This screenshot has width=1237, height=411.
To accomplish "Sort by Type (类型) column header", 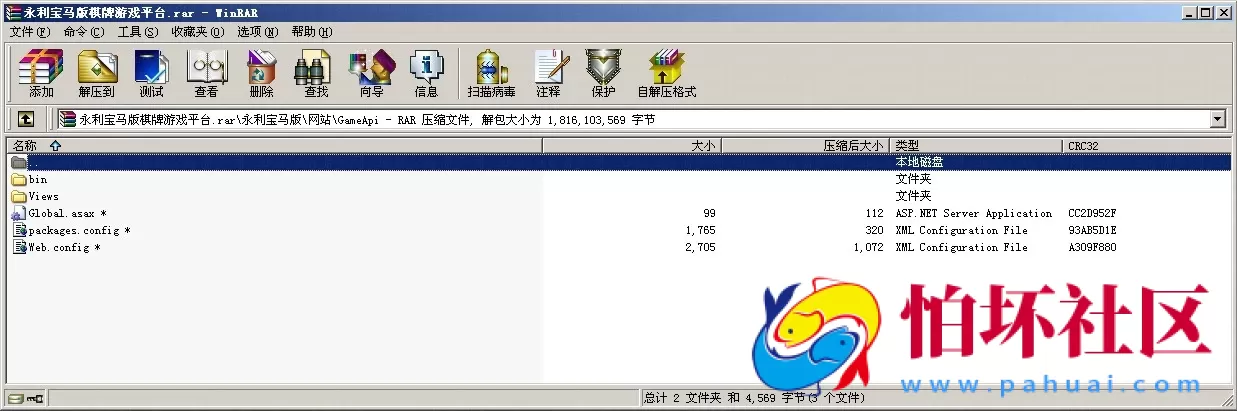I will click(x=977, y=145).
